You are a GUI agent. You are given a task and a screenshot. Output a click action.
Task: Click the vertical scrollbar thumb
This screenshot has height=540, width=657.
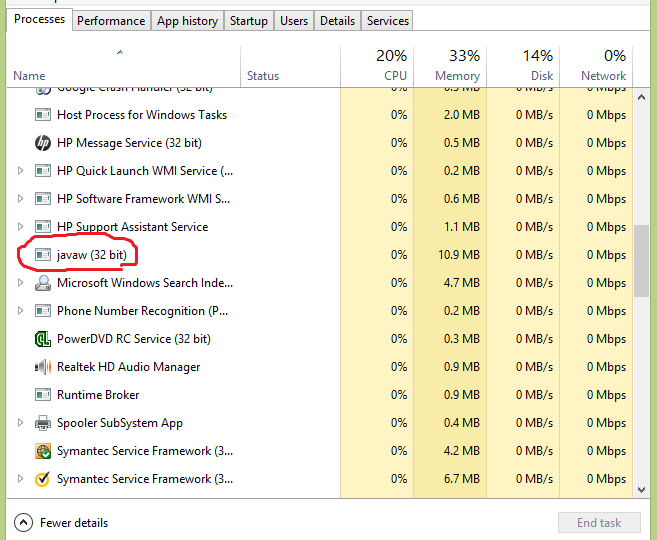click(641, 261)
